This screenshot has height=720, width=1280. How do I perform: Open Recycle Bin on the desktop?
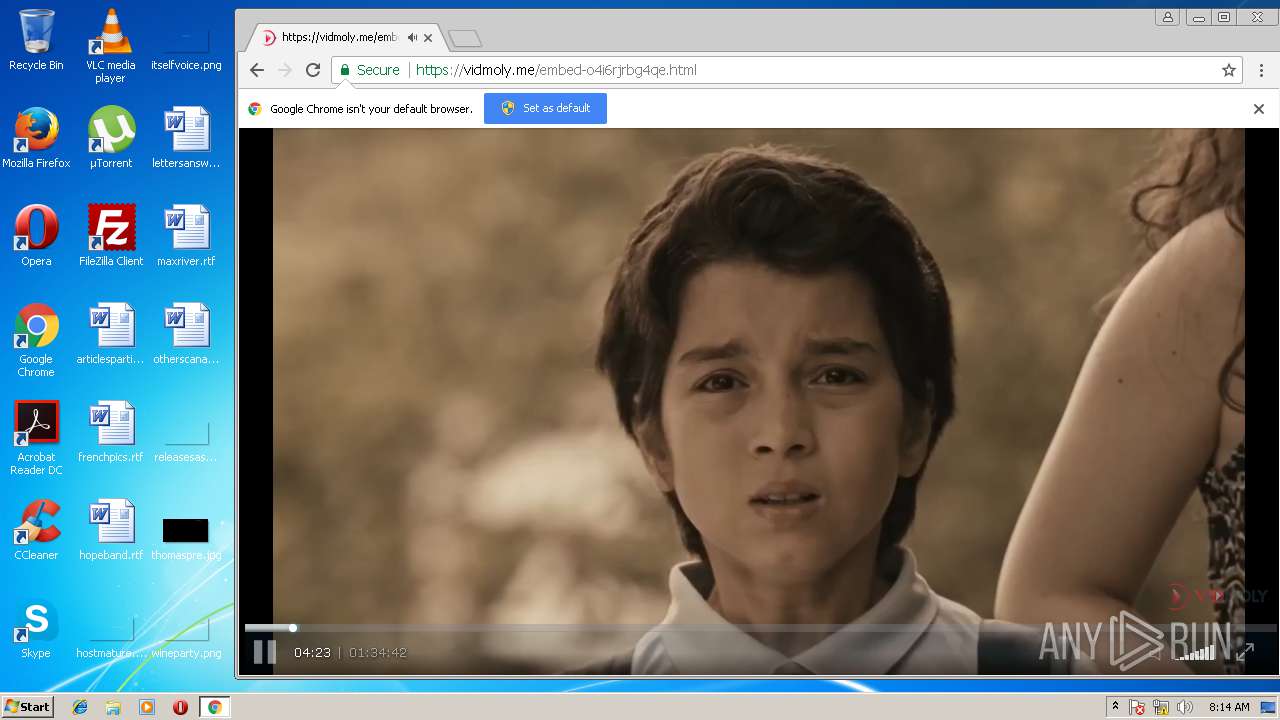coord(36,40)
